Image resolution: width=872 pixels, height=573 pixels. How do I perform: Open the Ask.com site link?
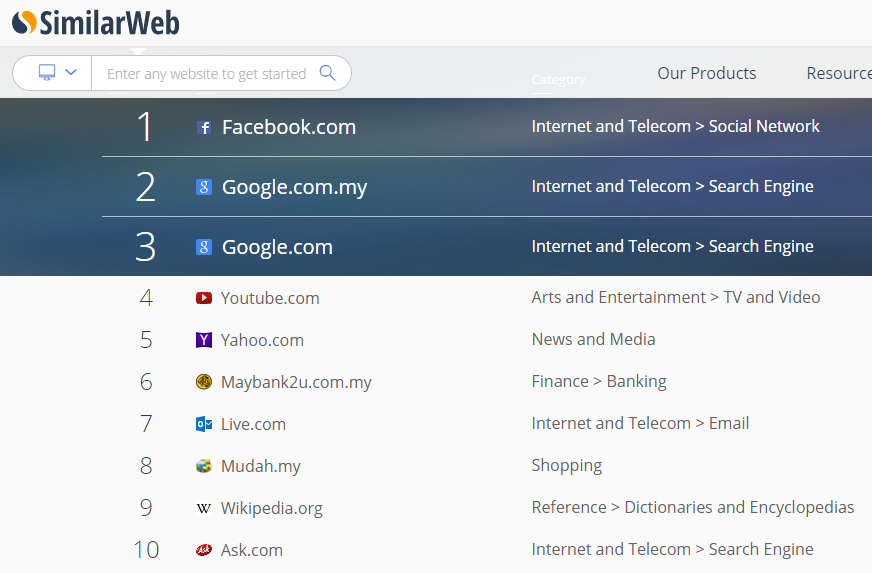click(x=251, y=550)
